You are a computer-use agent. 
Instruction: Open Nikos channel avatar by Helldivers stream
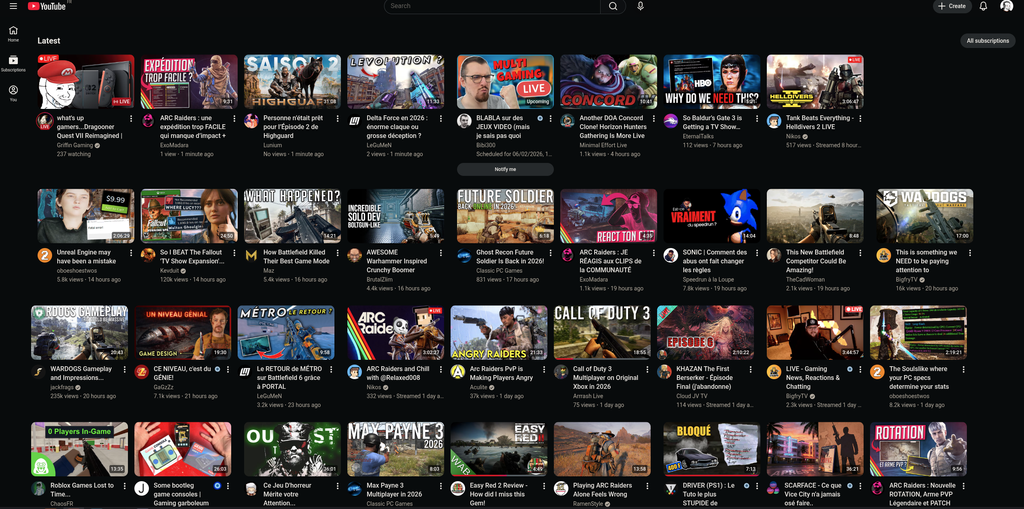click(774, 121)
